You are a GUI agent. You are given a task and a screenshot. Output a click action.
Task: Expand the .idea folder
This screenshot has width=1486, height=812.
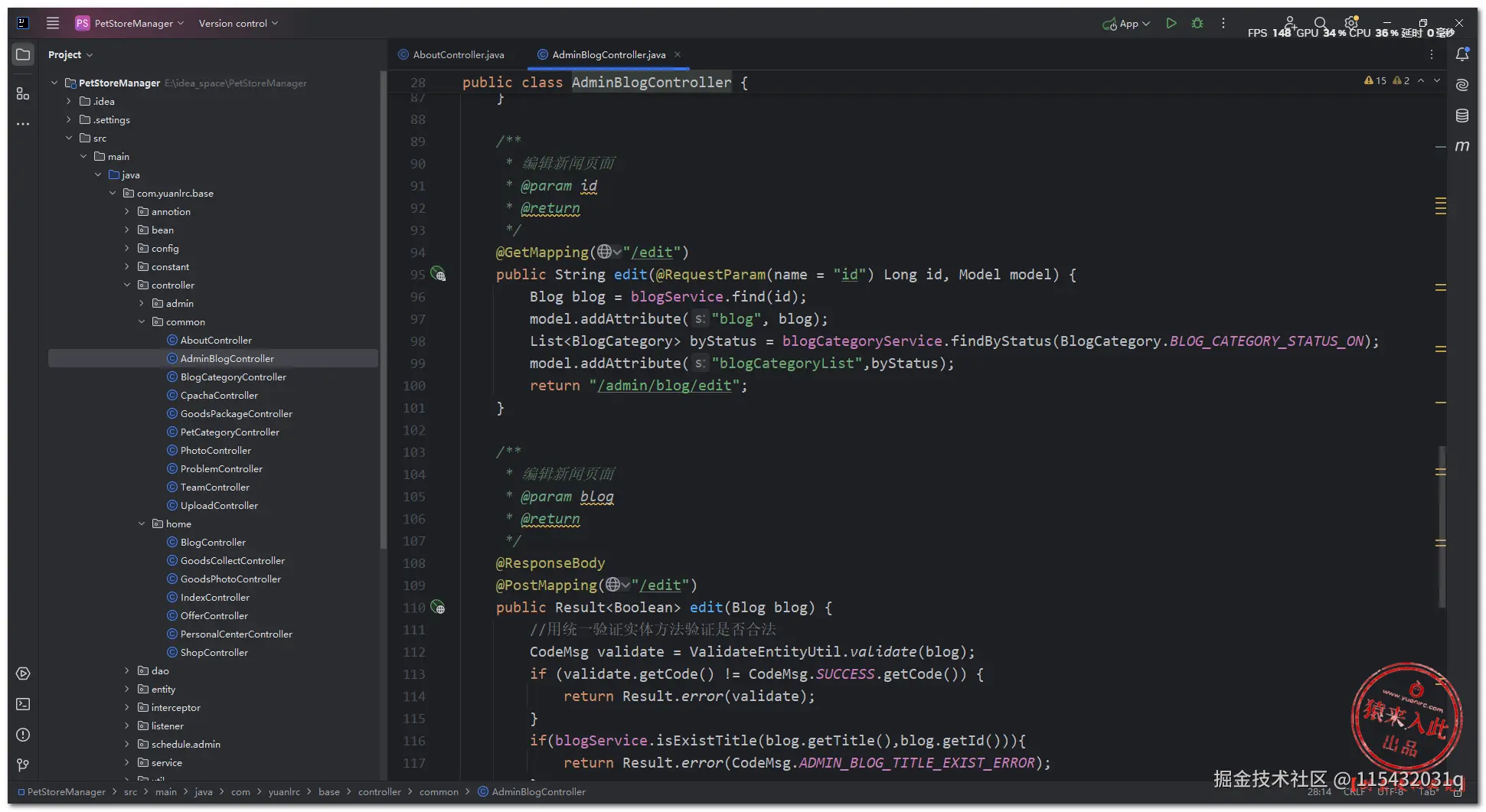[69, 101]
